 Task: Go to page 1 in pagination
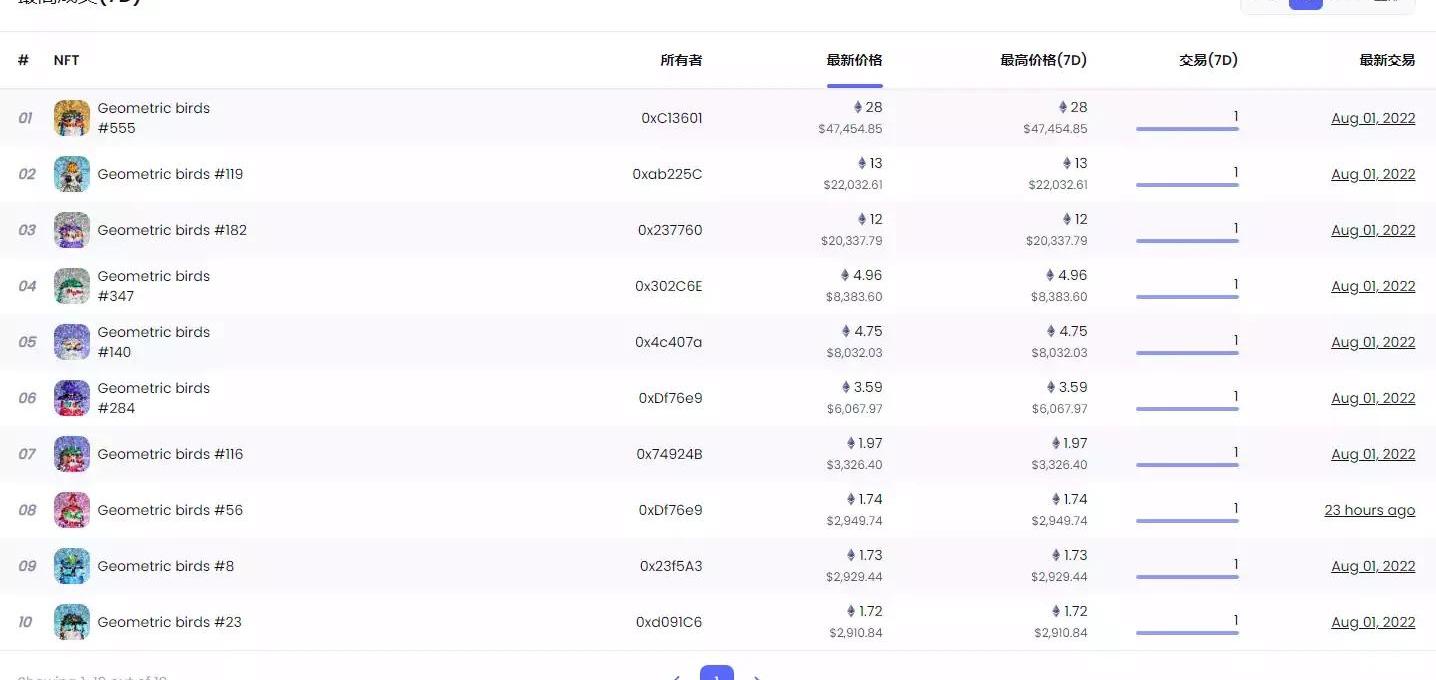click(716, 674)
